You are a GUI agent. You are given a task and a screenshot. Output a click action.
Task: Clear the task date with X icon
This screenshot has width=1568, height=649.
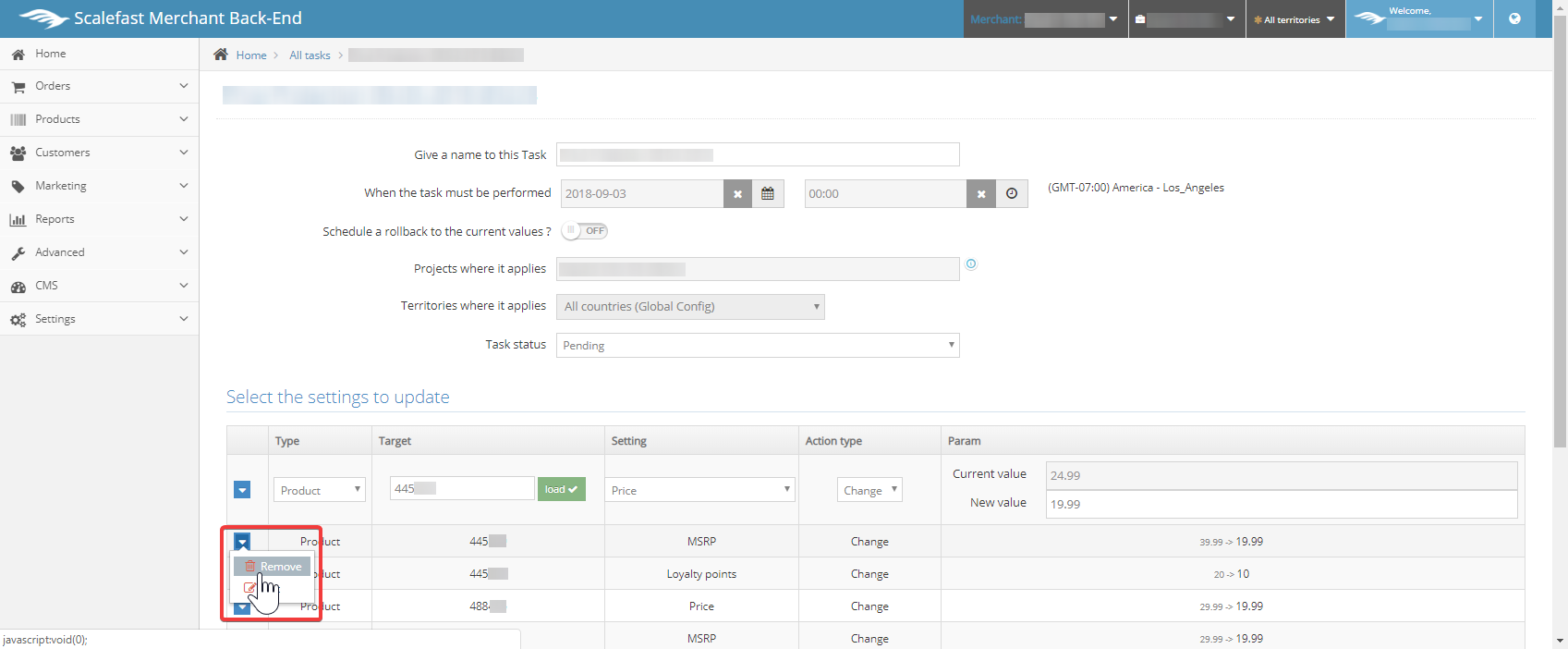point(737,194)
